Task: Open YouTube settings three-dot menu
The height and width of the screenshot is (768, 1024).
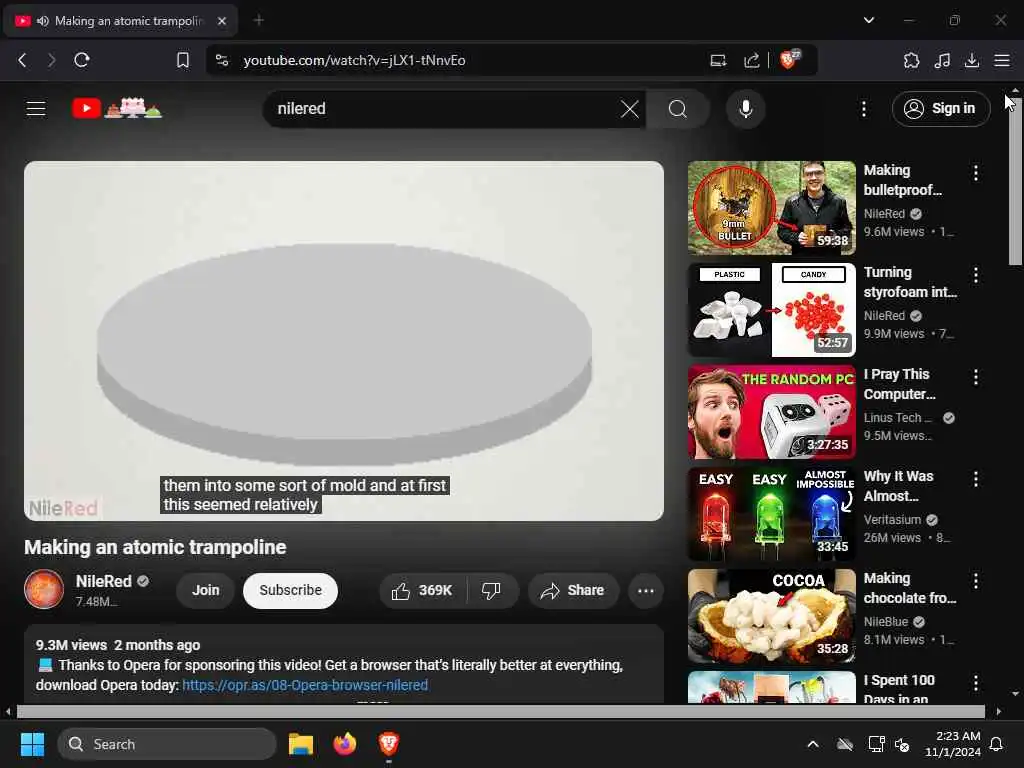Action: click(863, 109)
